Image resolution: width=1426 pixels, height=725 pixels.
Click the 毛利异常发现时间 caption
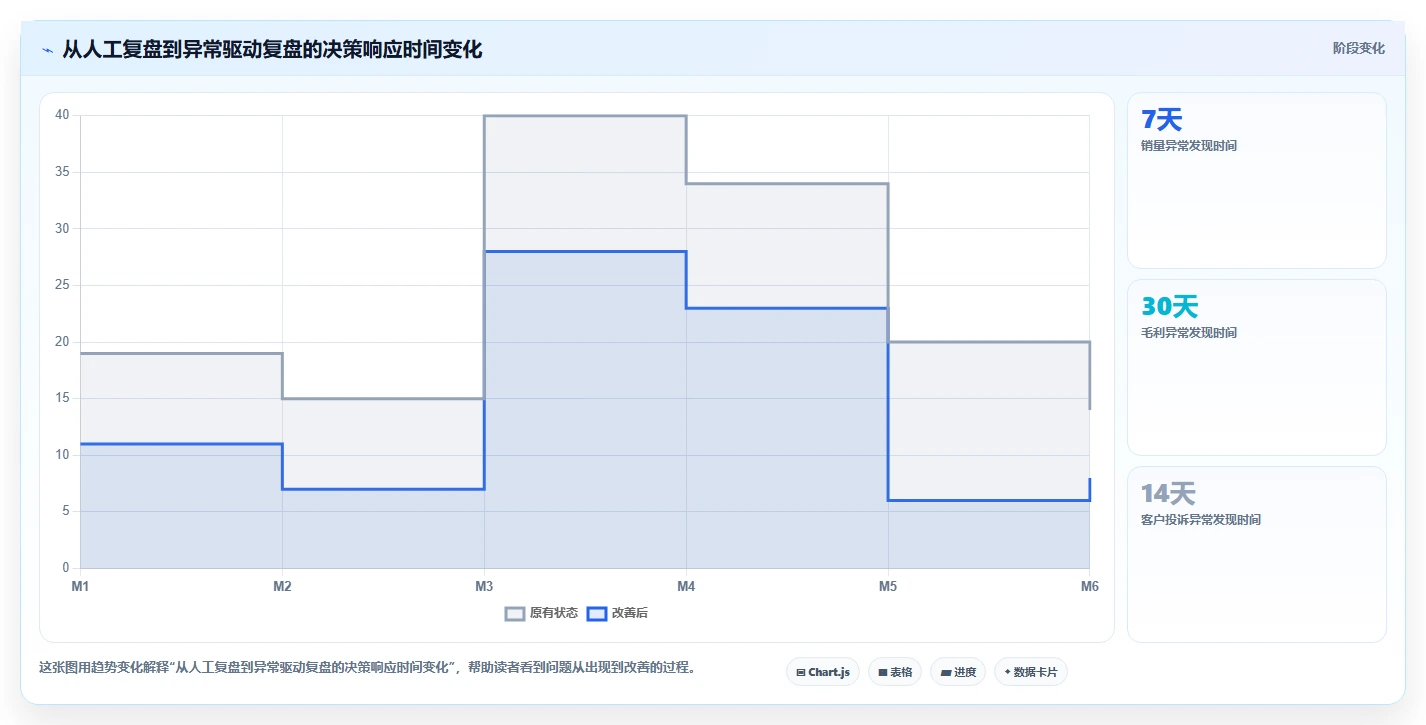[x=1189, y=333]
